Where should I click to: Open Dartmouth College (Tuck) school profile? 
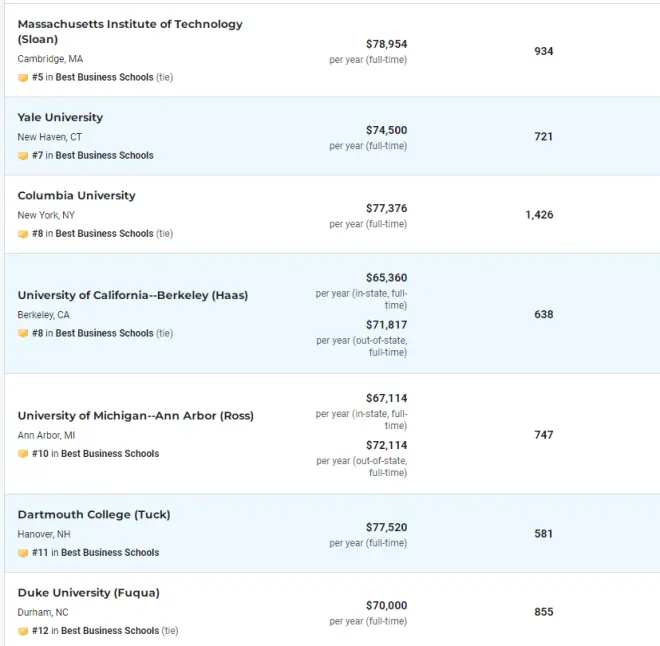tap(94, 515)
